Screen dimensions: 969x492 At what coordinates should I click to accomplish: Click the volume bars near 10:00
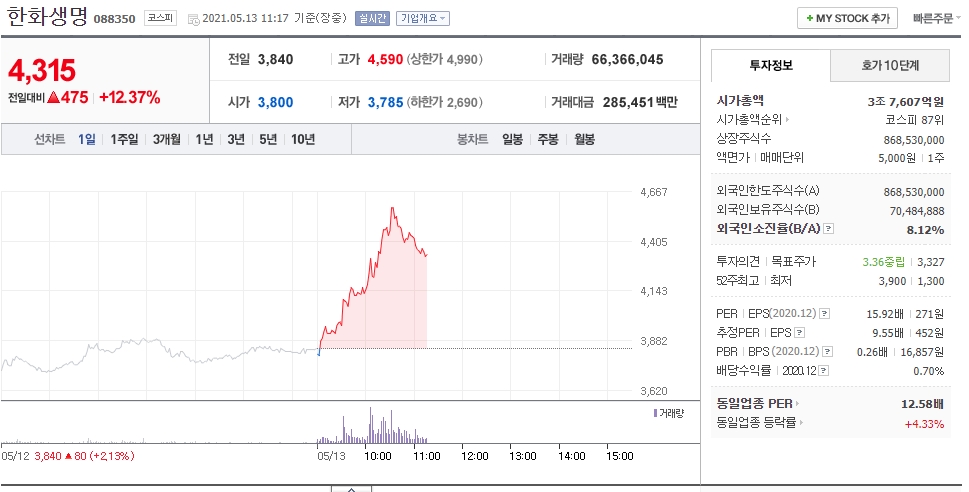[371, 426]
